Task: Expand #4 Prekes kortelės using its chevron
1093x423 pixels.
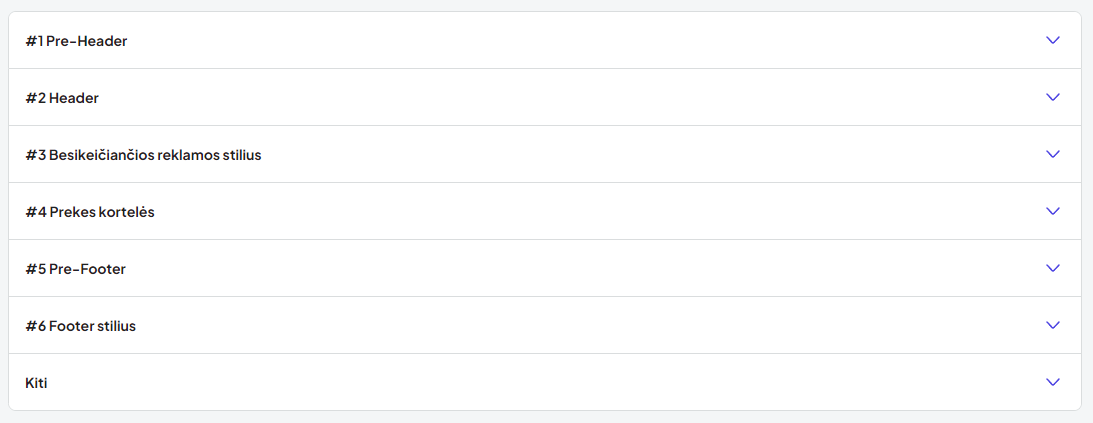Action: (1053, 212)
